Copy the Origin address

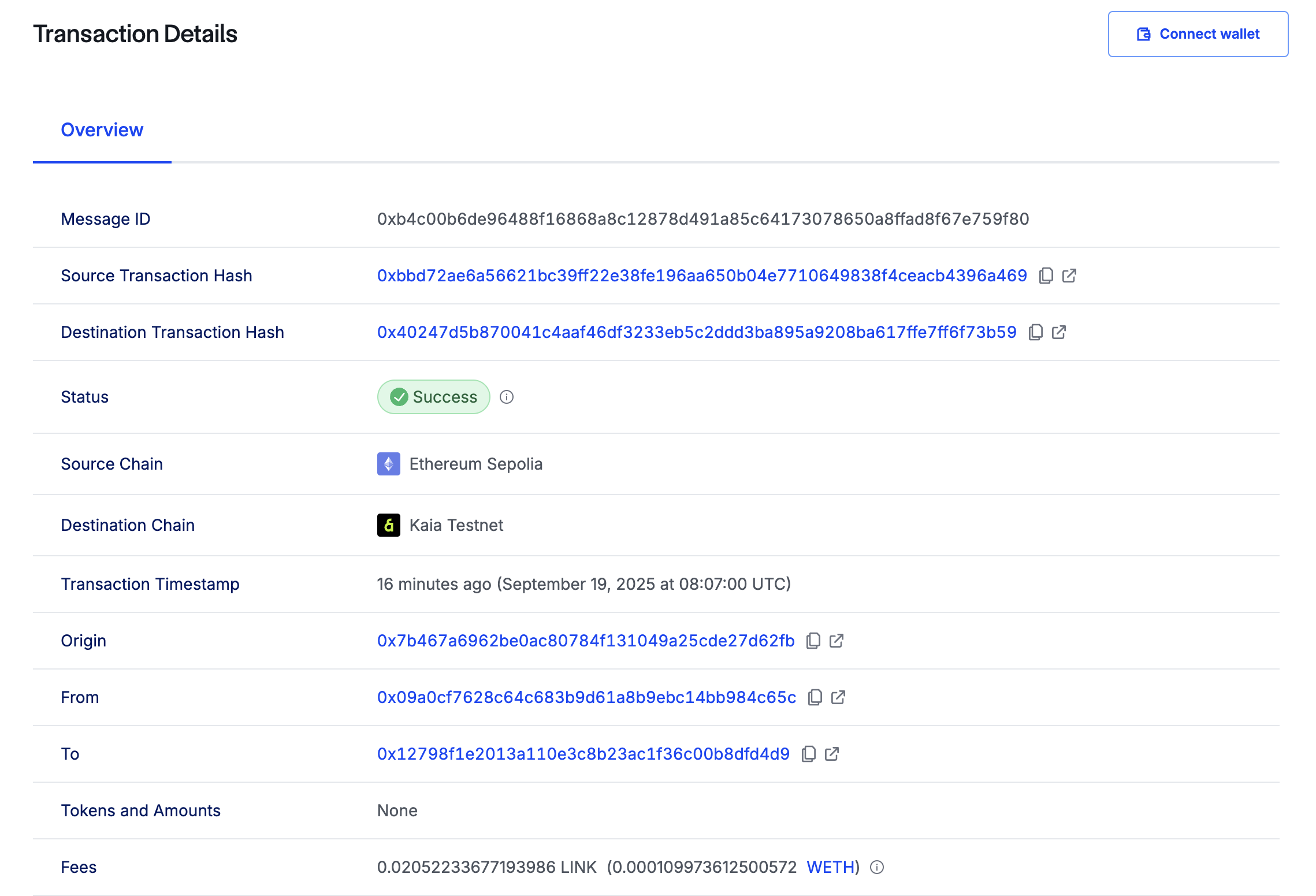813,641
